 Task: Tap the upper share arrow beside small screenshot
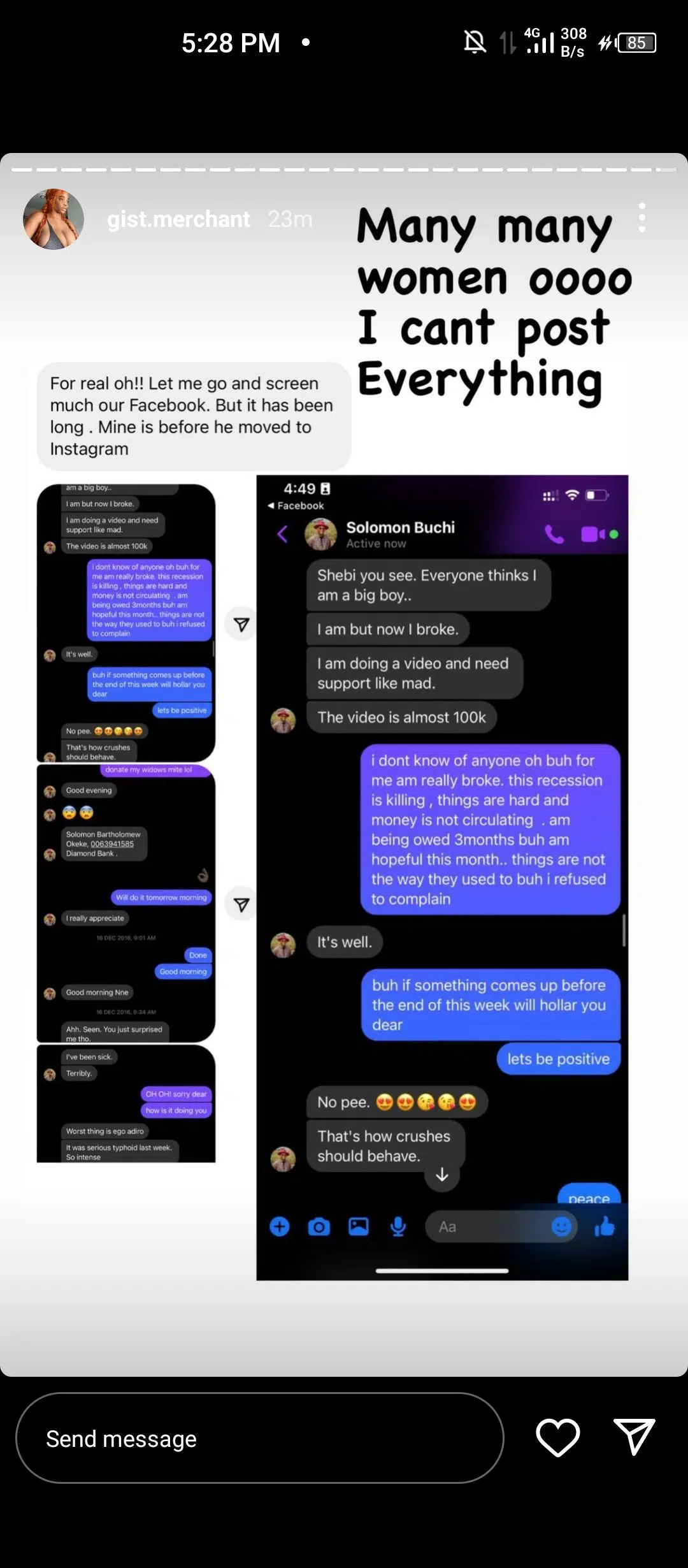[241, 624]
